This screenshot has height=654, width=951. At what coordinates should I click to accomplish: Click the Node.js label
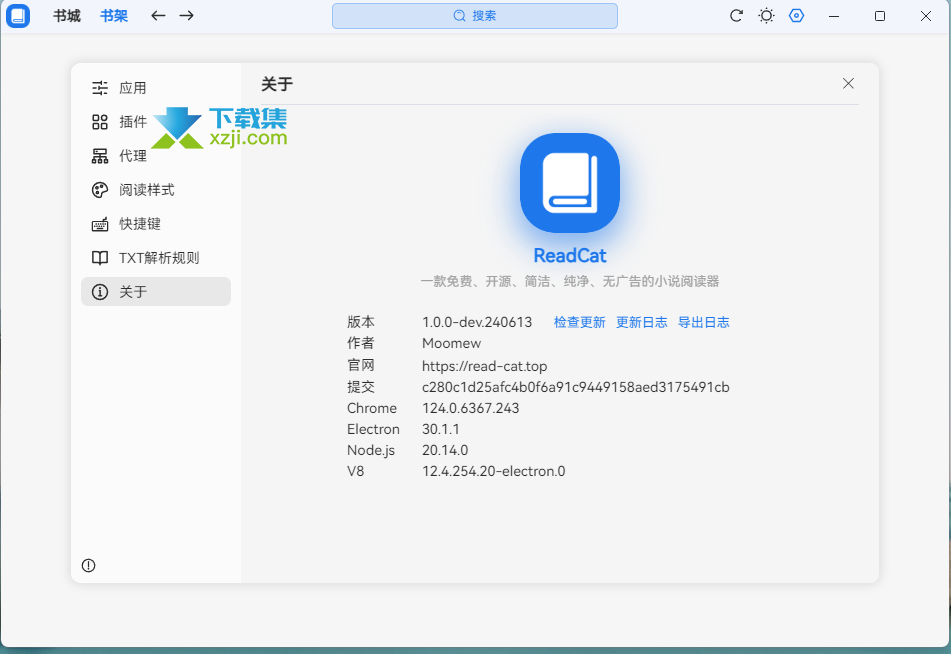371,450
